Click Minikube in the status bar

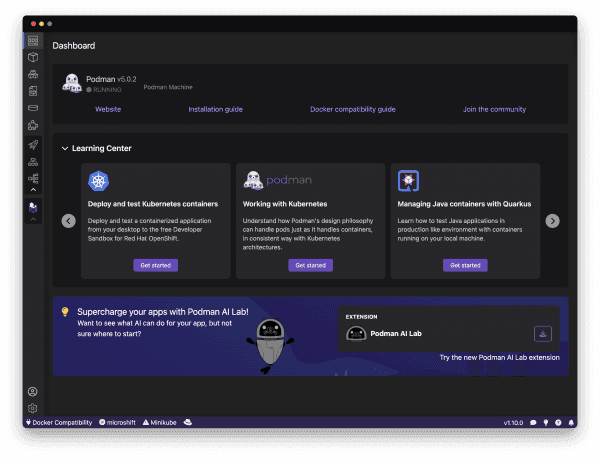[x=160, y=422]
